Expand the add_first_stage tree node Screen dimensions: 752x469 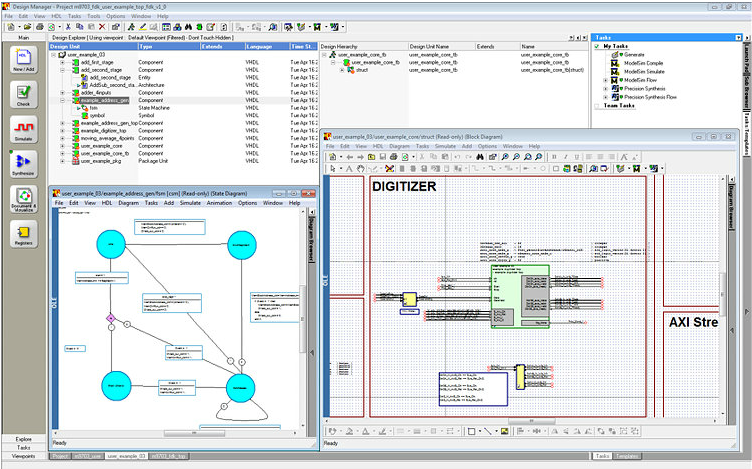click(62, 62)
